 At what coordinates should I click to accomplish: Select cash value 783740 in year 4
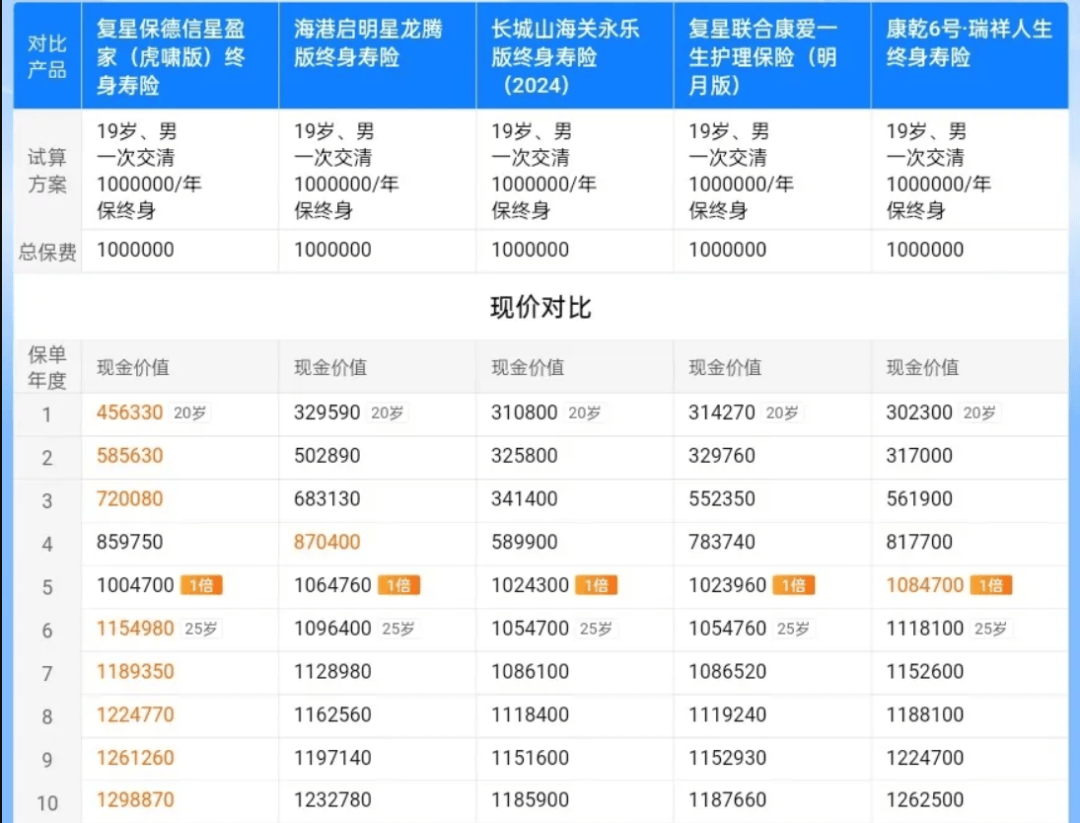[722, 542]
